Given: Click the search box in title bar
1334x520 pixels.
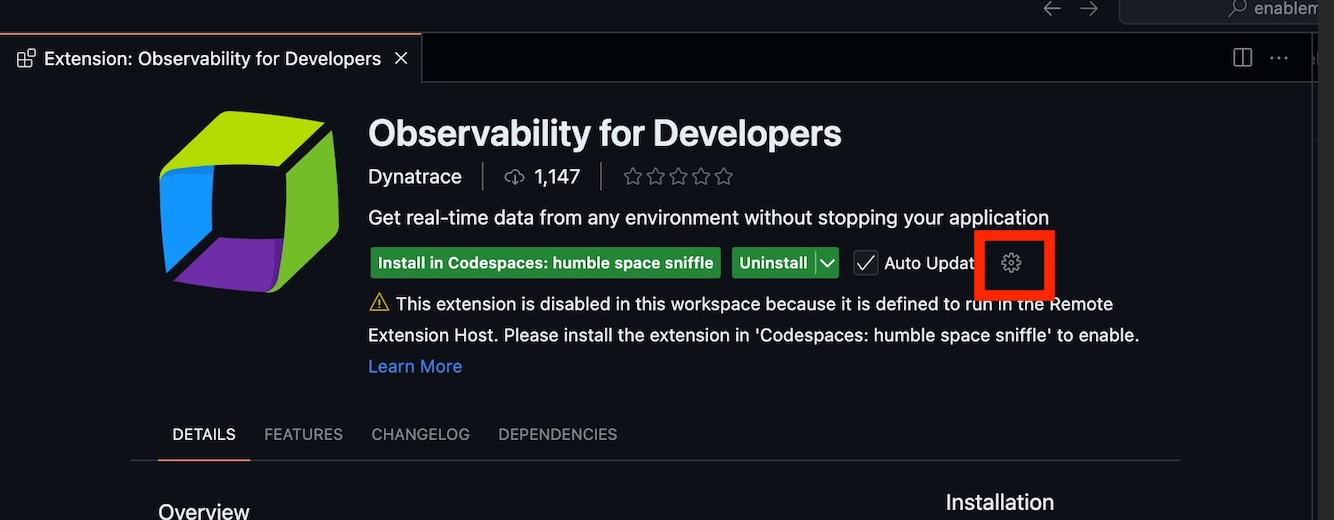Looking at the screenshot, I should 1230,9.
